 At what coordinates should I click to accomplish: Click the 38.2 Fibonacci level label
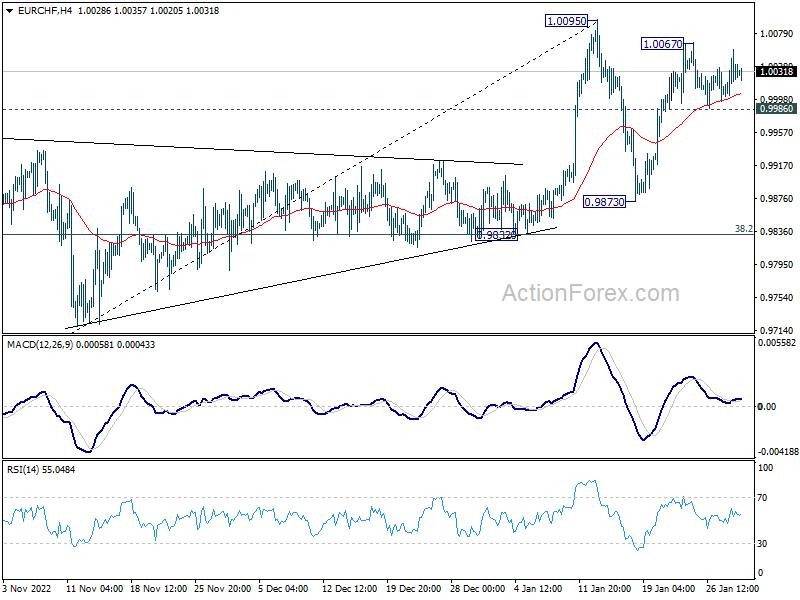click(x=743, y=229)
